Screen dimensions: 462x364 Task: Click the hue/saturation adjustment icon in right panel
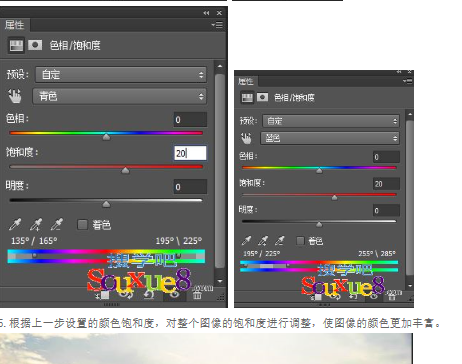pos(247,97)
